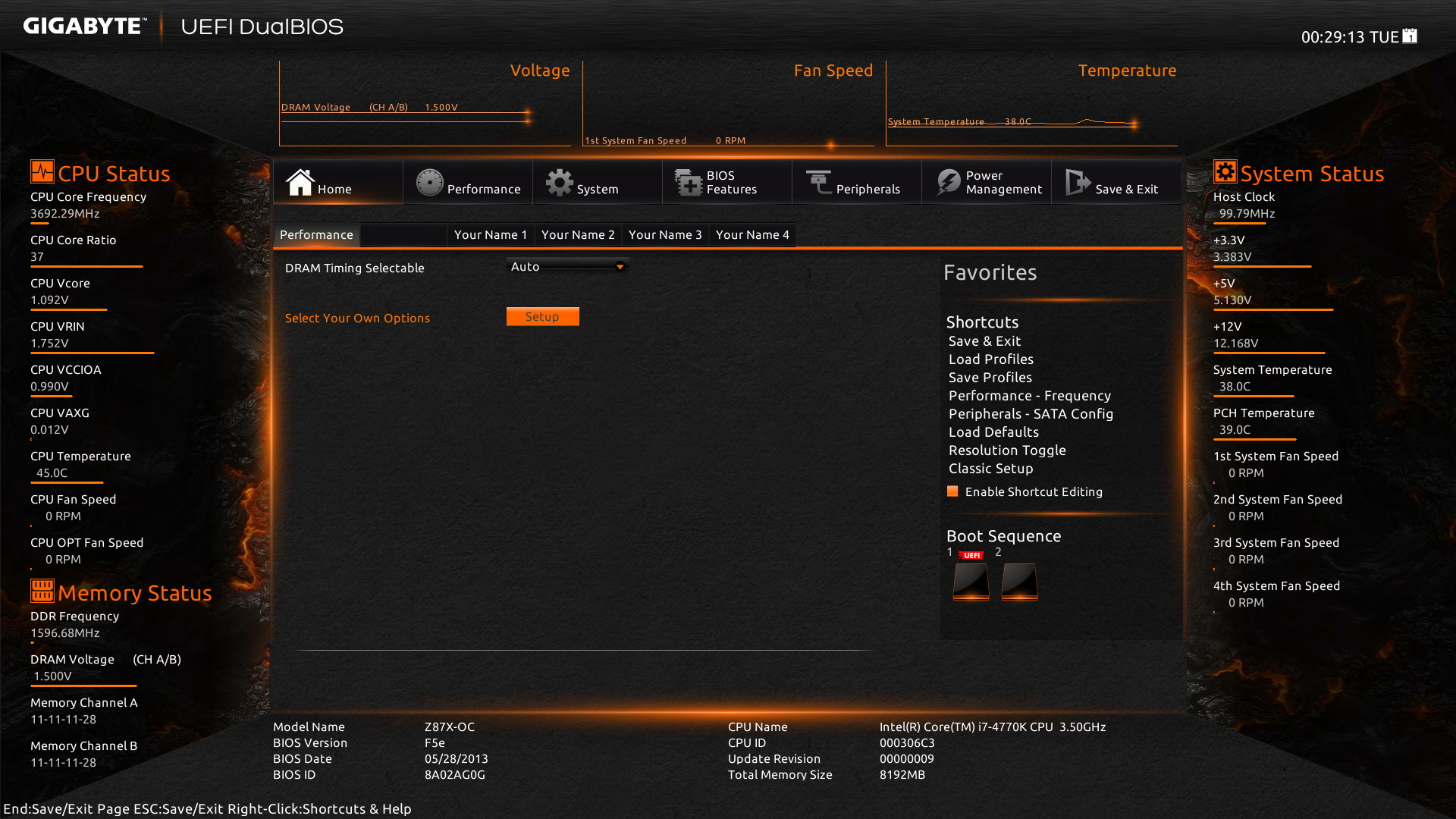Click the Load Defaults shortcut
The image size is (1456, 819).
pyautogui.click(x=993, y=432)
